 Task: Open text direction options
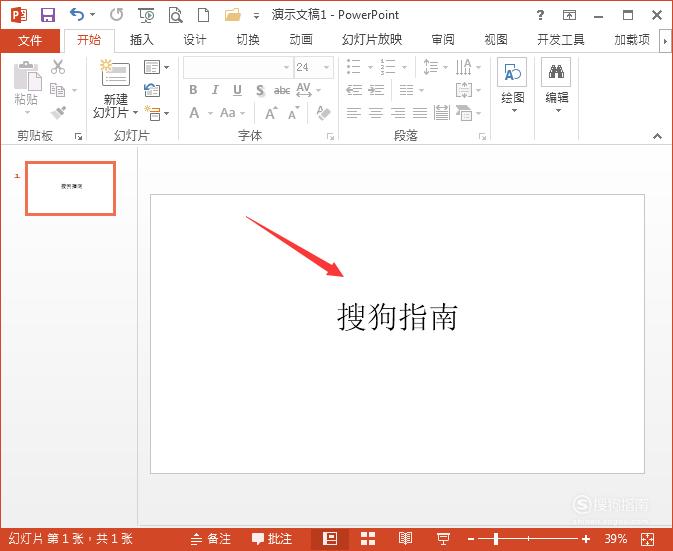(x=468, y=67)
